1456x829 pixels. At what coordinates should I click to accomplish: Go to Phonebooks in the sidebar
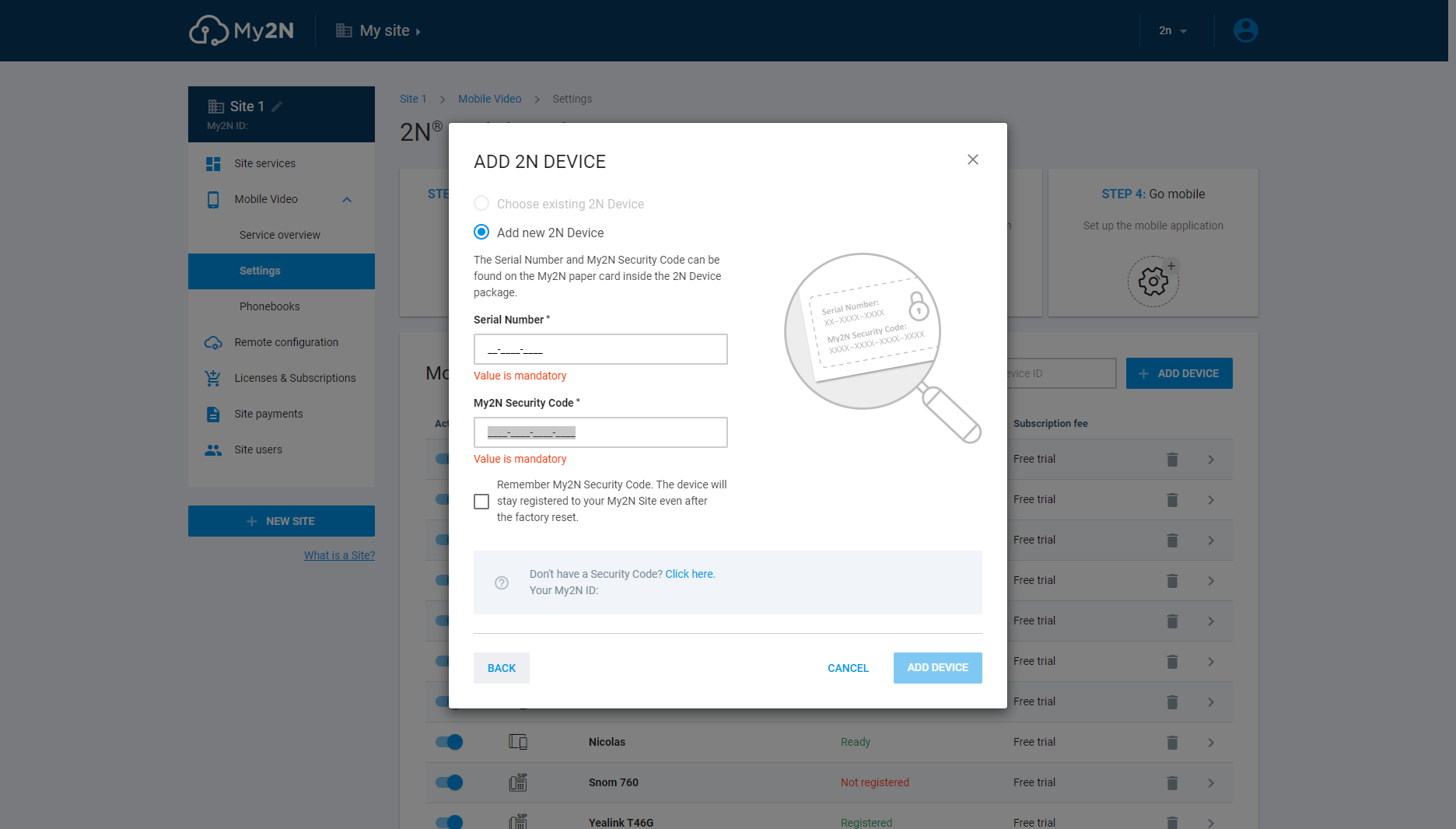coord(269,306)
